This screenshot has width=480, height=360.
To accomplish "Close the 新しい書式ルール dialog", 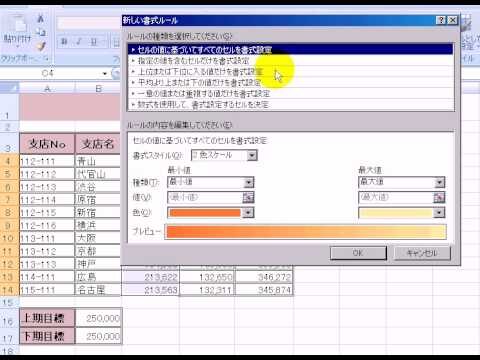I will (x=452, y=20).
